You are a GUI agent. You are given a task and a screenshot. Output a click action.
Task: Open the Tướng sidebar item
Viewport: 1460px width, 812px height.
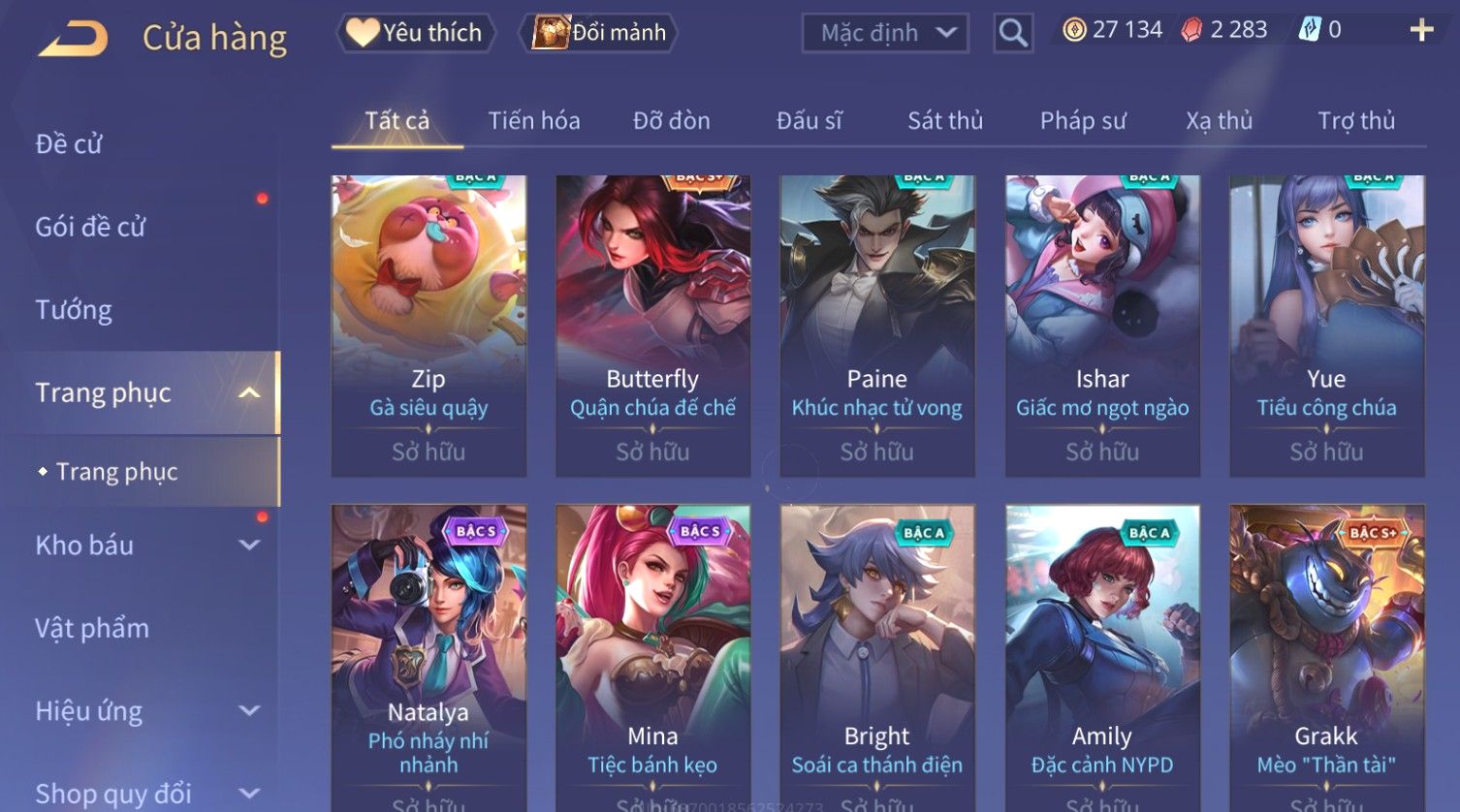pos(74,310)
